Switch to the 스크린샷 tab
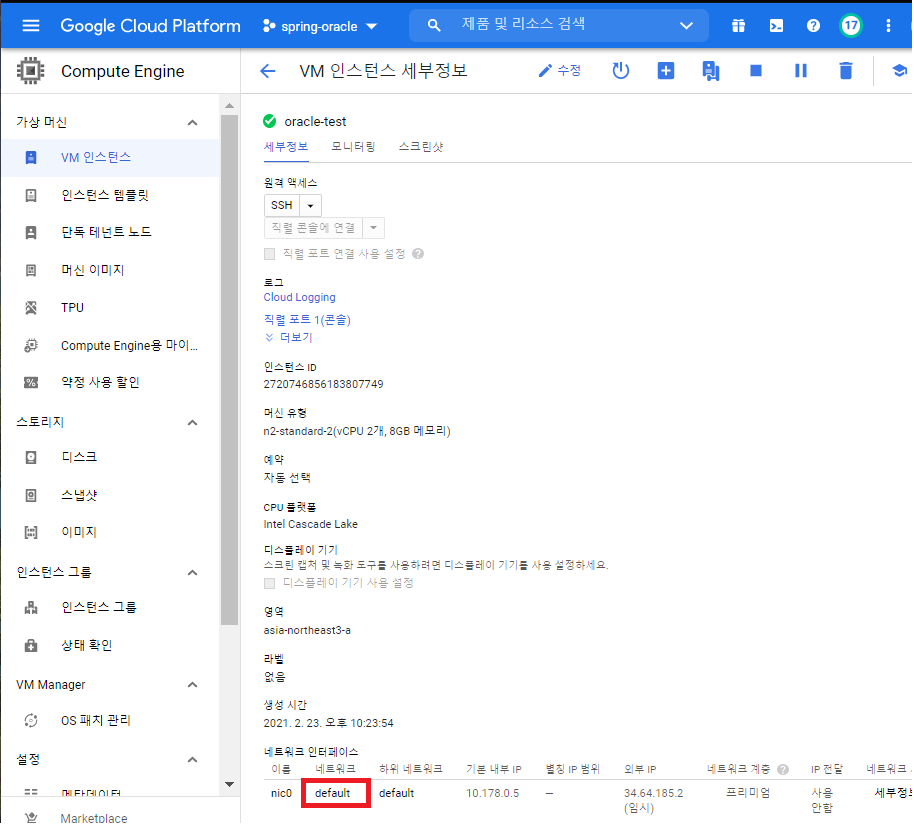This screenshot has width=914, height=827. click(x=421, y=147)
